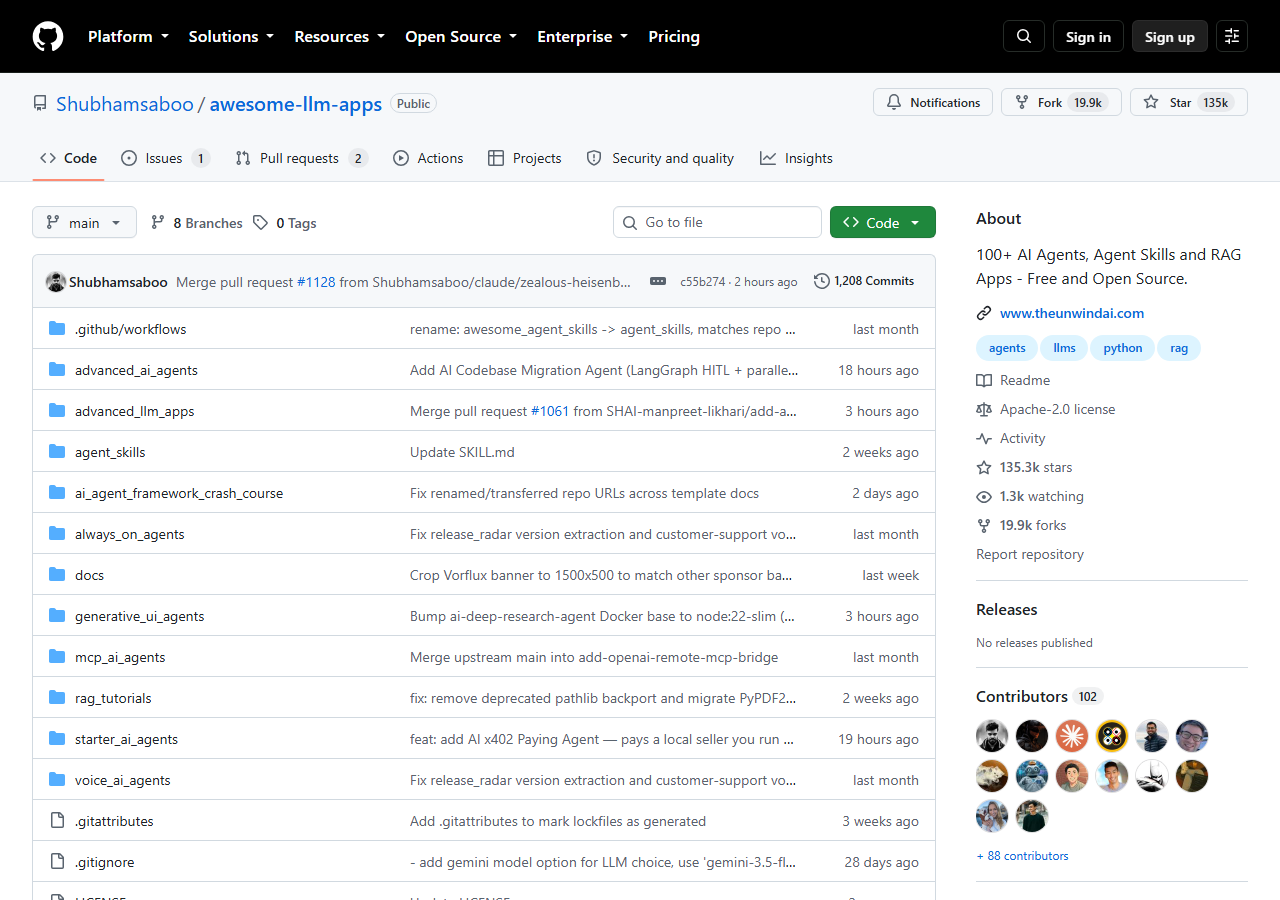The height and width of the screenshot is (900, 1280).
Task: View the 0 Tags list
Action: click(285, 223)
